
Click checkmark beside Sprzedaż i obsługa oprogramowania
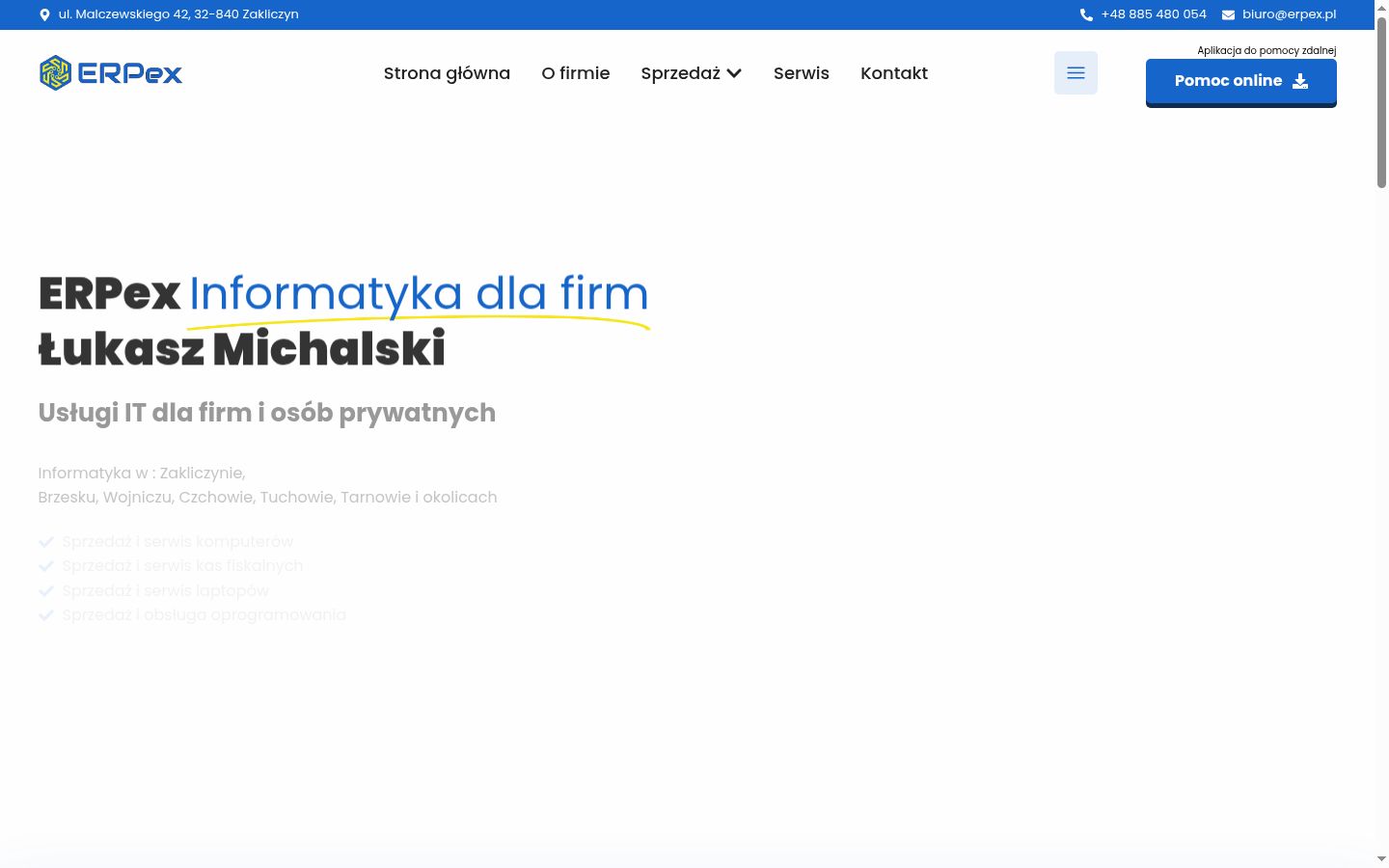45,615
